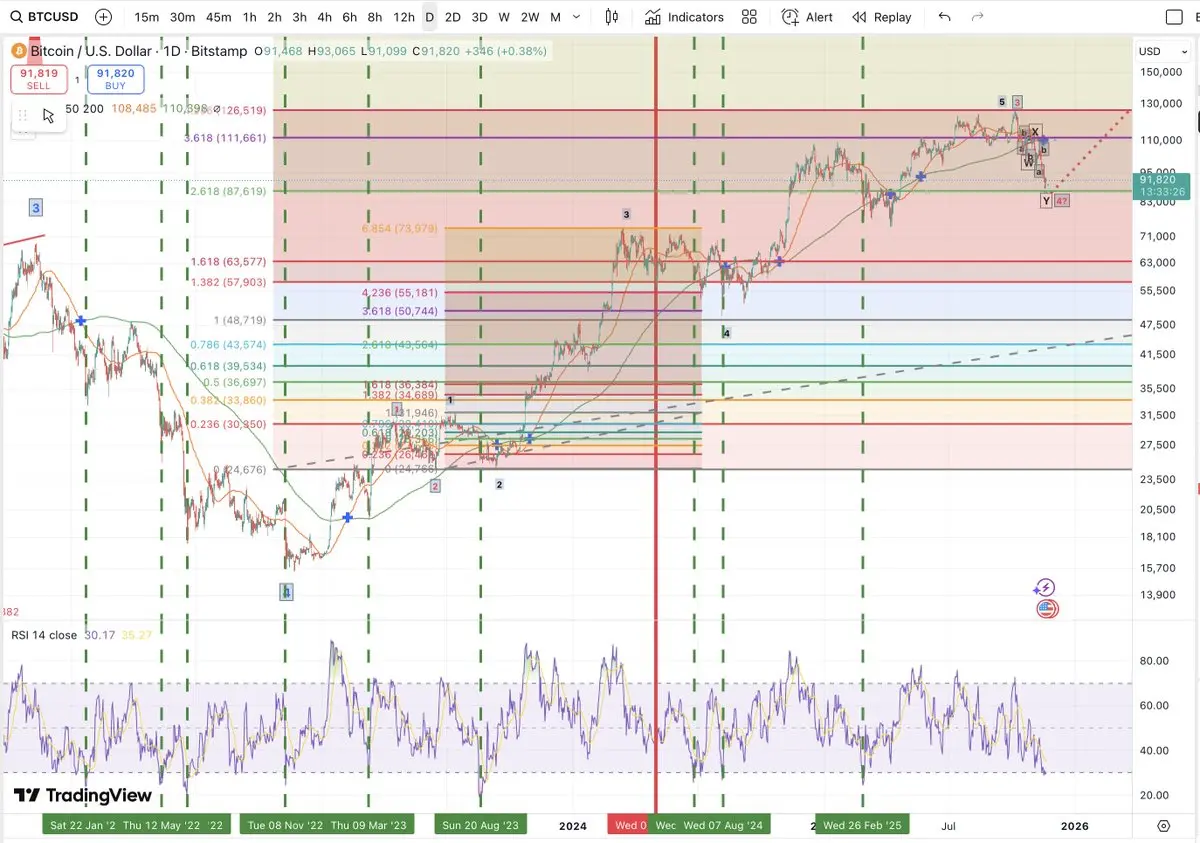The width and height of the screenshot is (1200, 843).
Task: Click the floating toolbar drag handle dots
Action: [22, 115]
